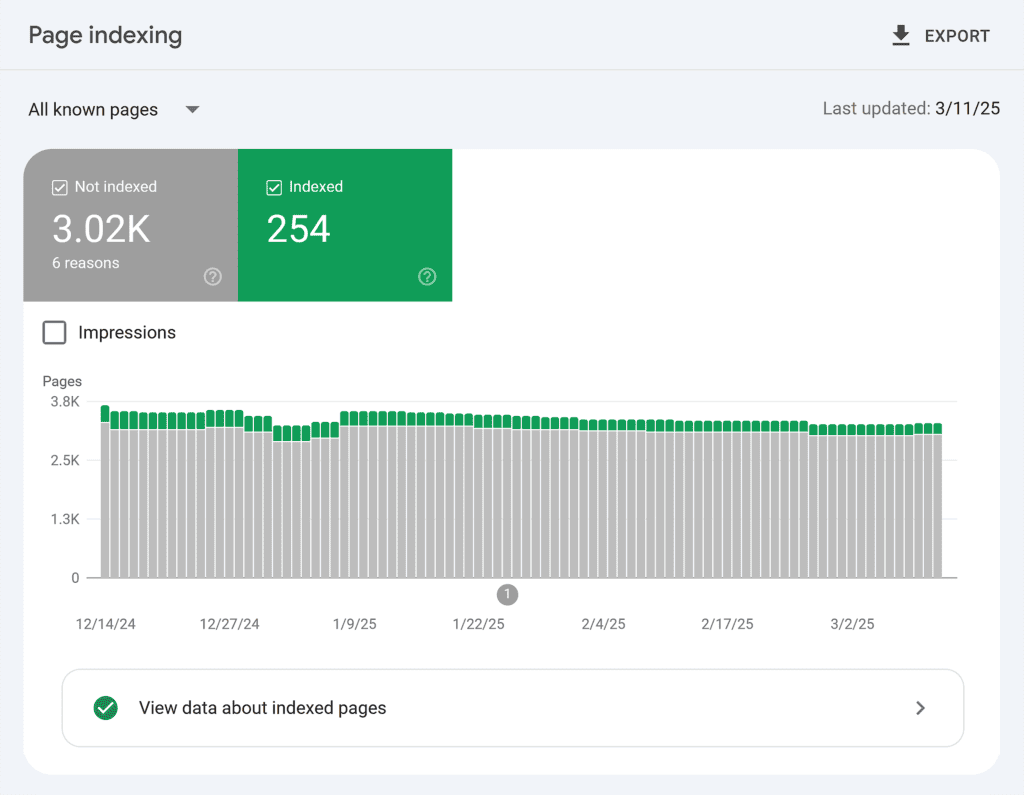Click the right-facing chevron on the View data row
This screenshot has height=795, width=1024.
click(920, 708)
